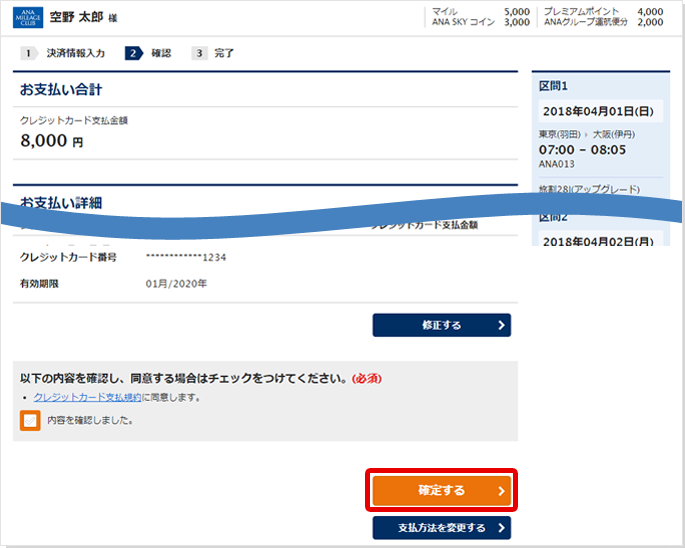Select the 完了 step label
Image resolution: width=685 pixels, height=548 pixels.
click(224, 53)
